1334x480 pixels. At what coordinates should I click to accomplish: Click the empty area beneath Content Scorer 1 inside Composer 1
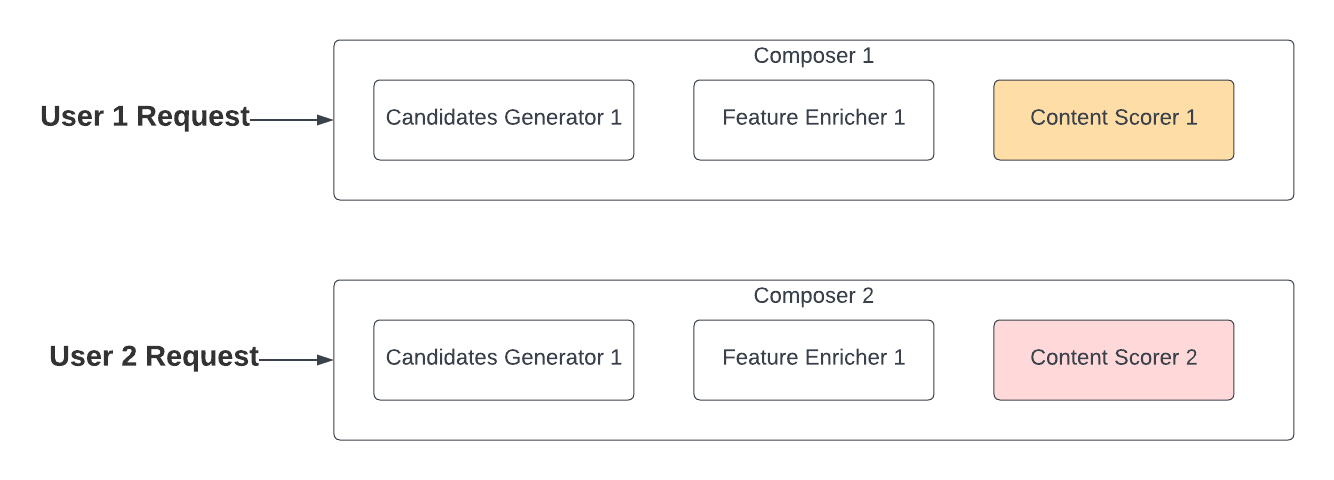coord(1113,180)
